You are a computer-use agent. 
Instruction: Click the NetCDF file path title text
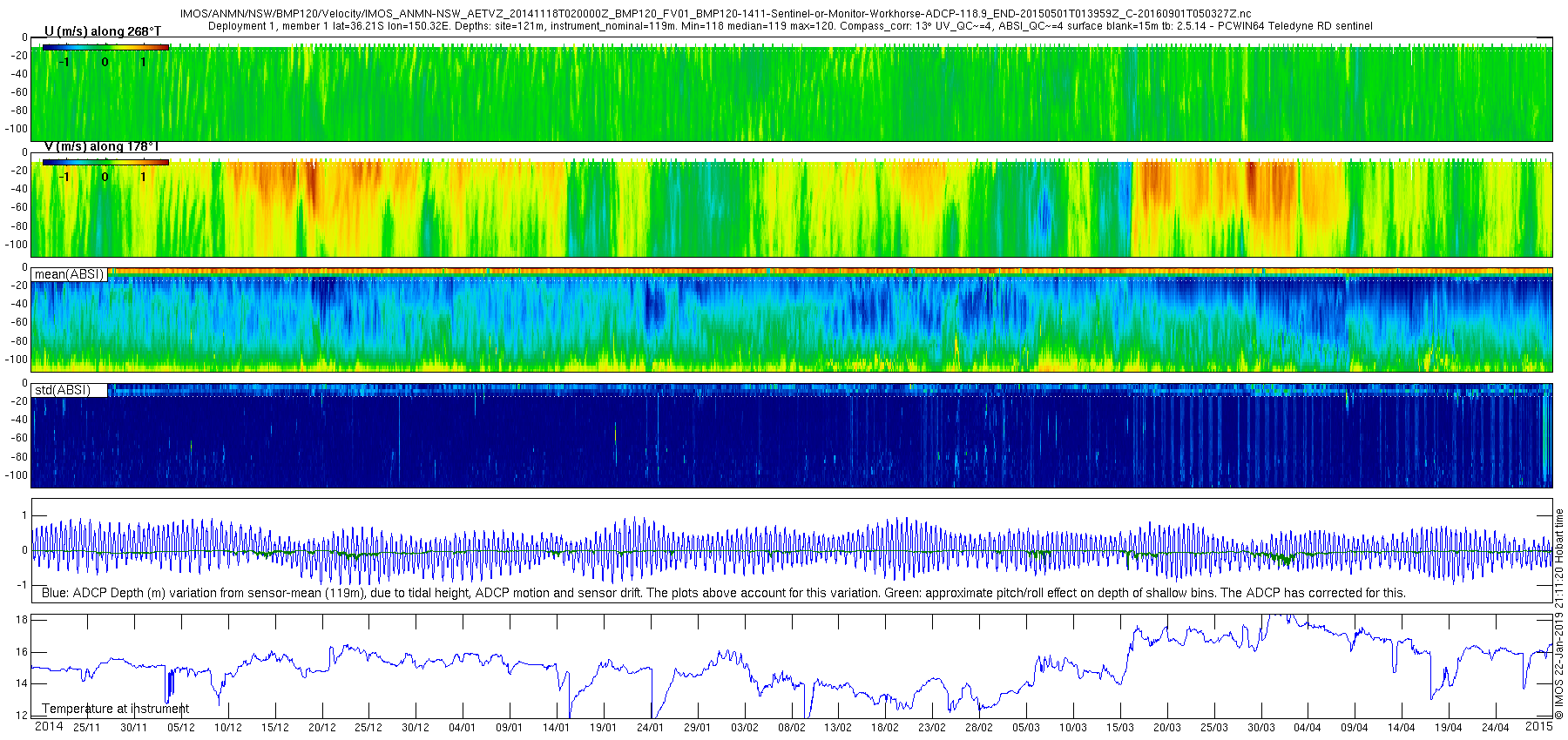pos(715,14)
